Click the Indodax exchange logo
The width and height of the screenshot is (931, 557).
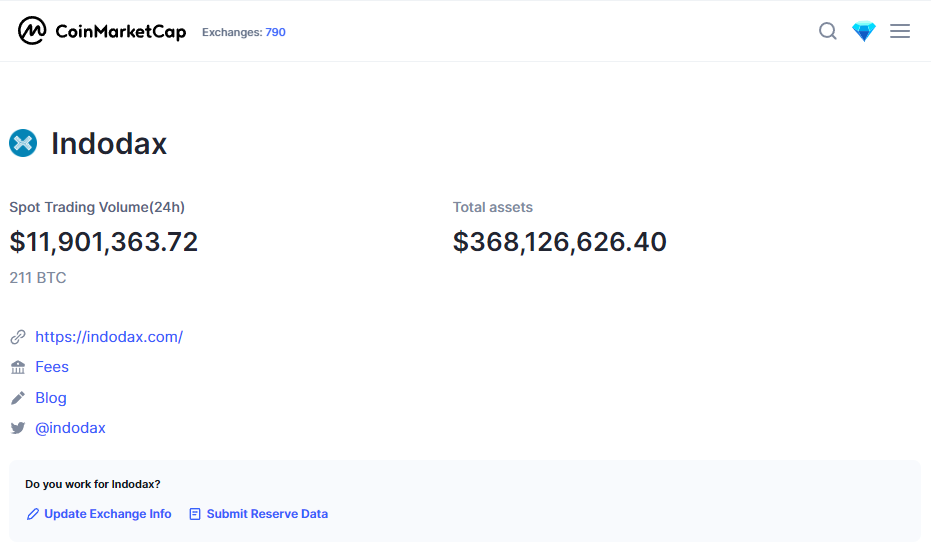coord(23,144)
